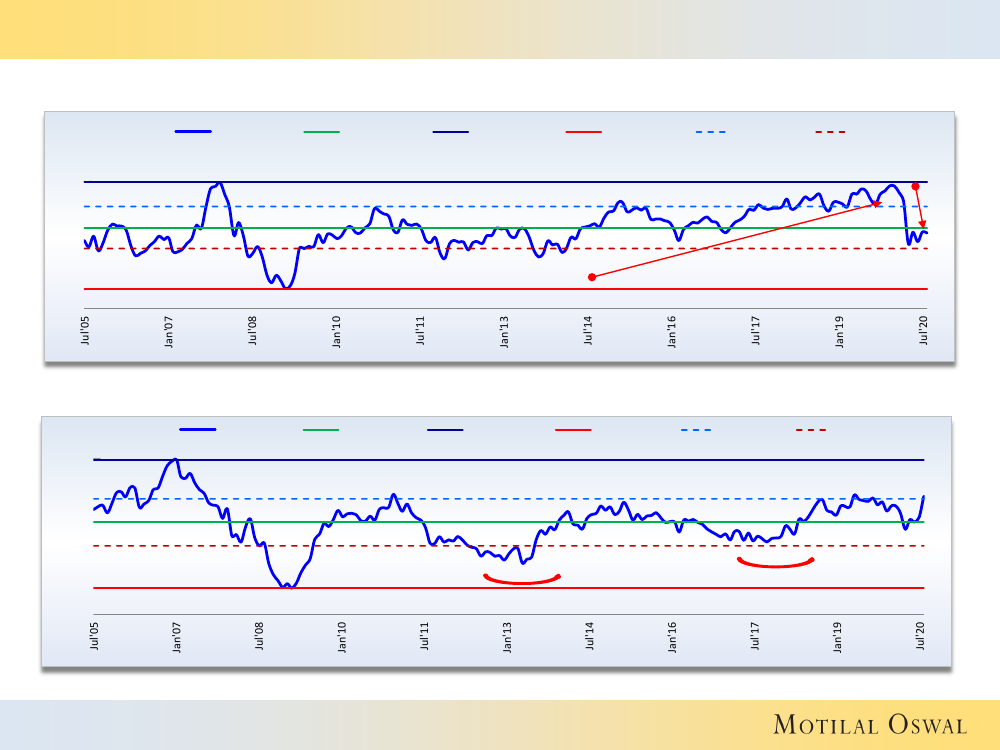Click the Jan'16 axis label in the top chart
Viewport: 1000px width, 750px height.
click(672, 331)
